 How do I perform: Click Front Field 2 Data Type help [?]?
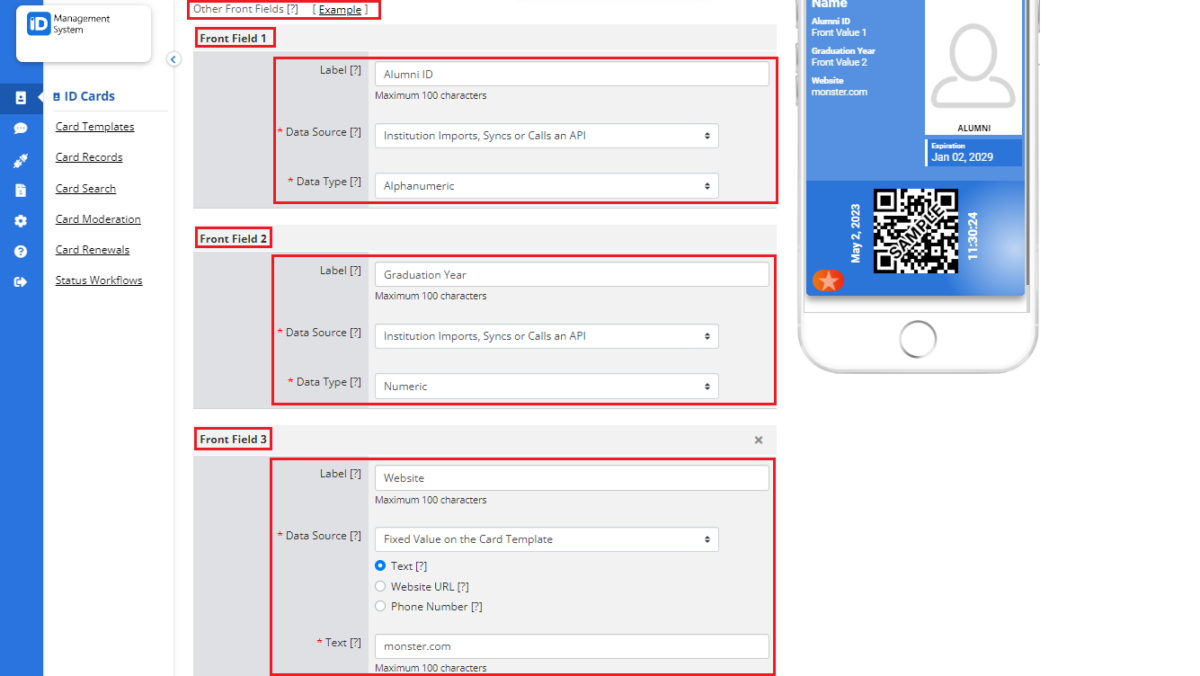tap(355, 382)
